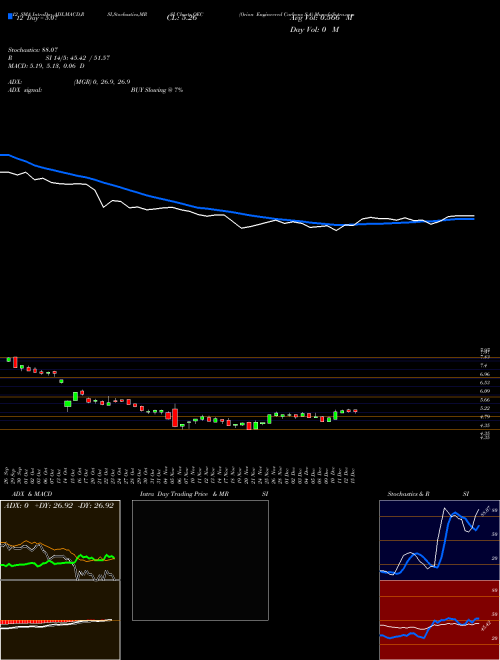Screen dimensions: 500x660
Task: Click the 5.22 price axis label
Action: 484,408
